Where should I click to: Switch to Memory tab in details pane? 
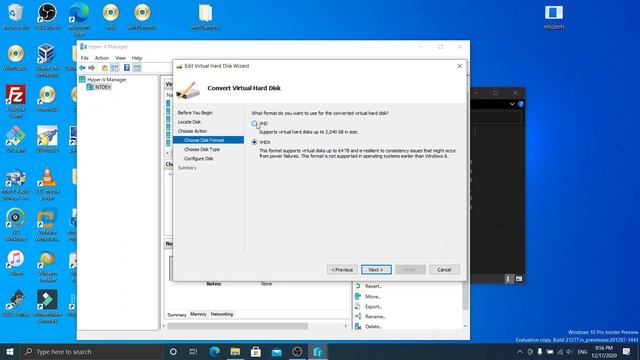198,314
